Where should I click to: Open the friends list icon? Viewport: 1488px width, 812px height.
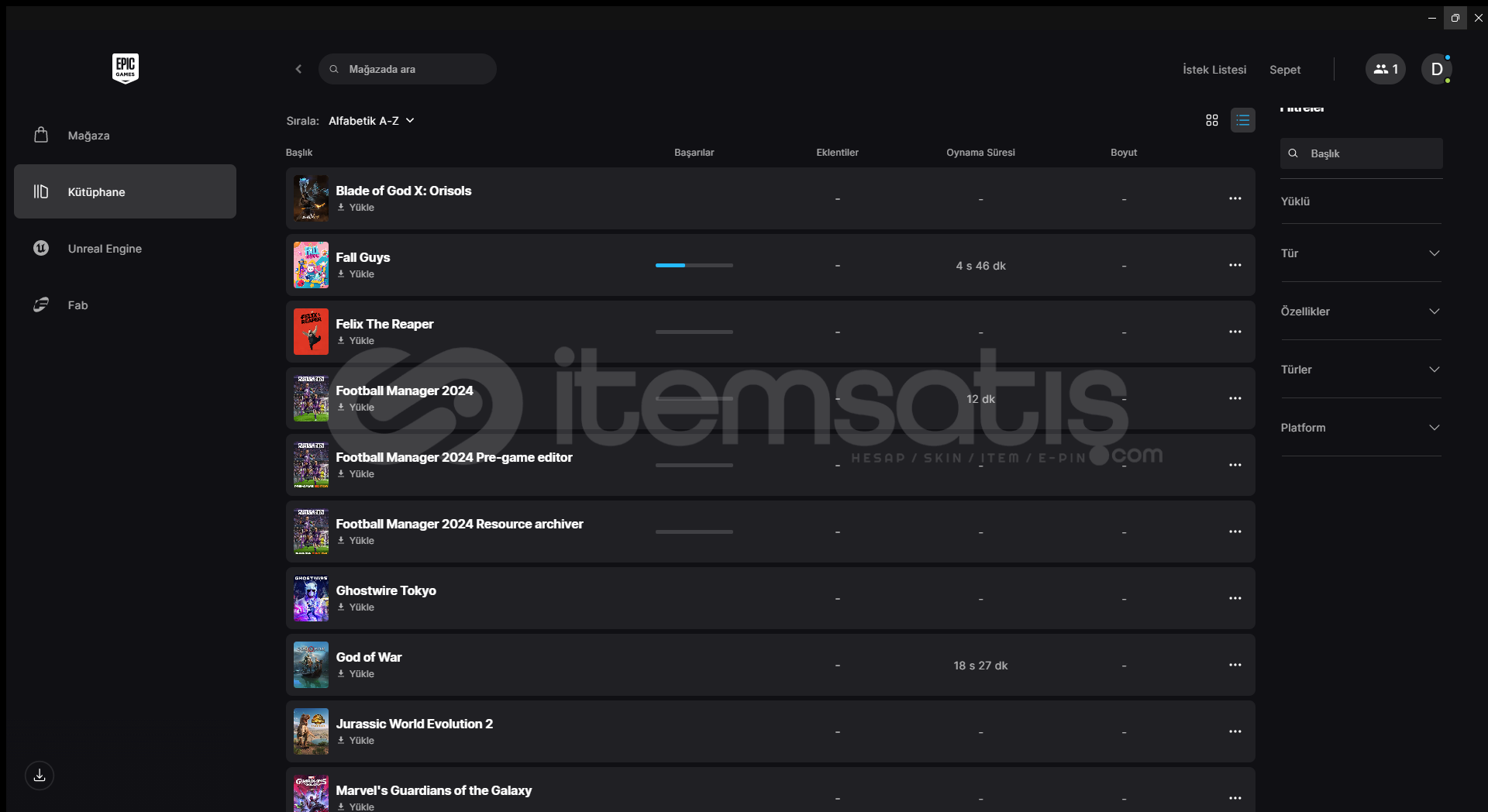[1385, 69]
